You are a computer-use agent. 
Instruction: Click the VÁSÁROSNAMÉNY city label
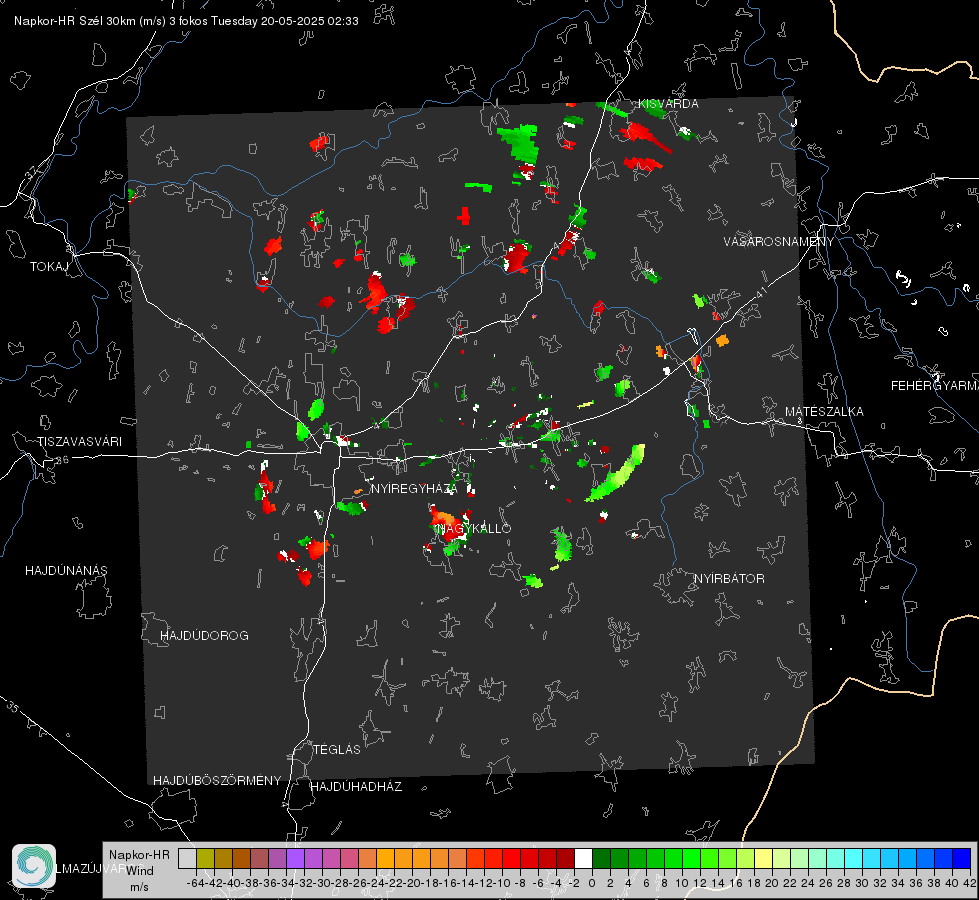coord(779,241)
